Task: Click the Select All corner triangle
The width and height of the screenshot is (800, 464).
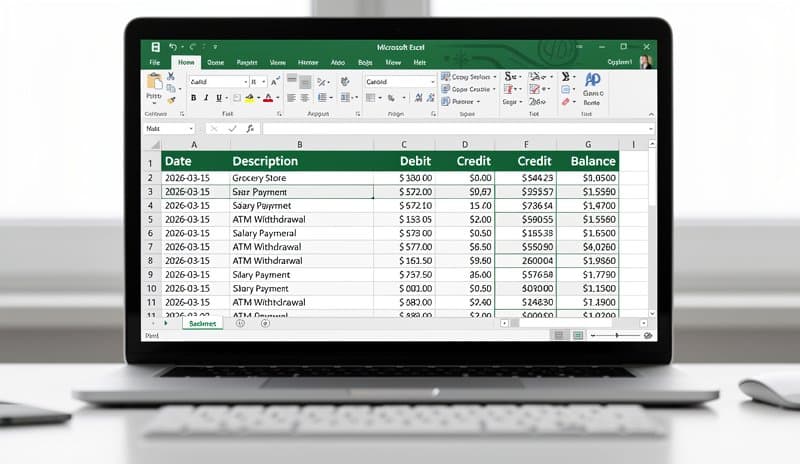Action: pos(154,144)
